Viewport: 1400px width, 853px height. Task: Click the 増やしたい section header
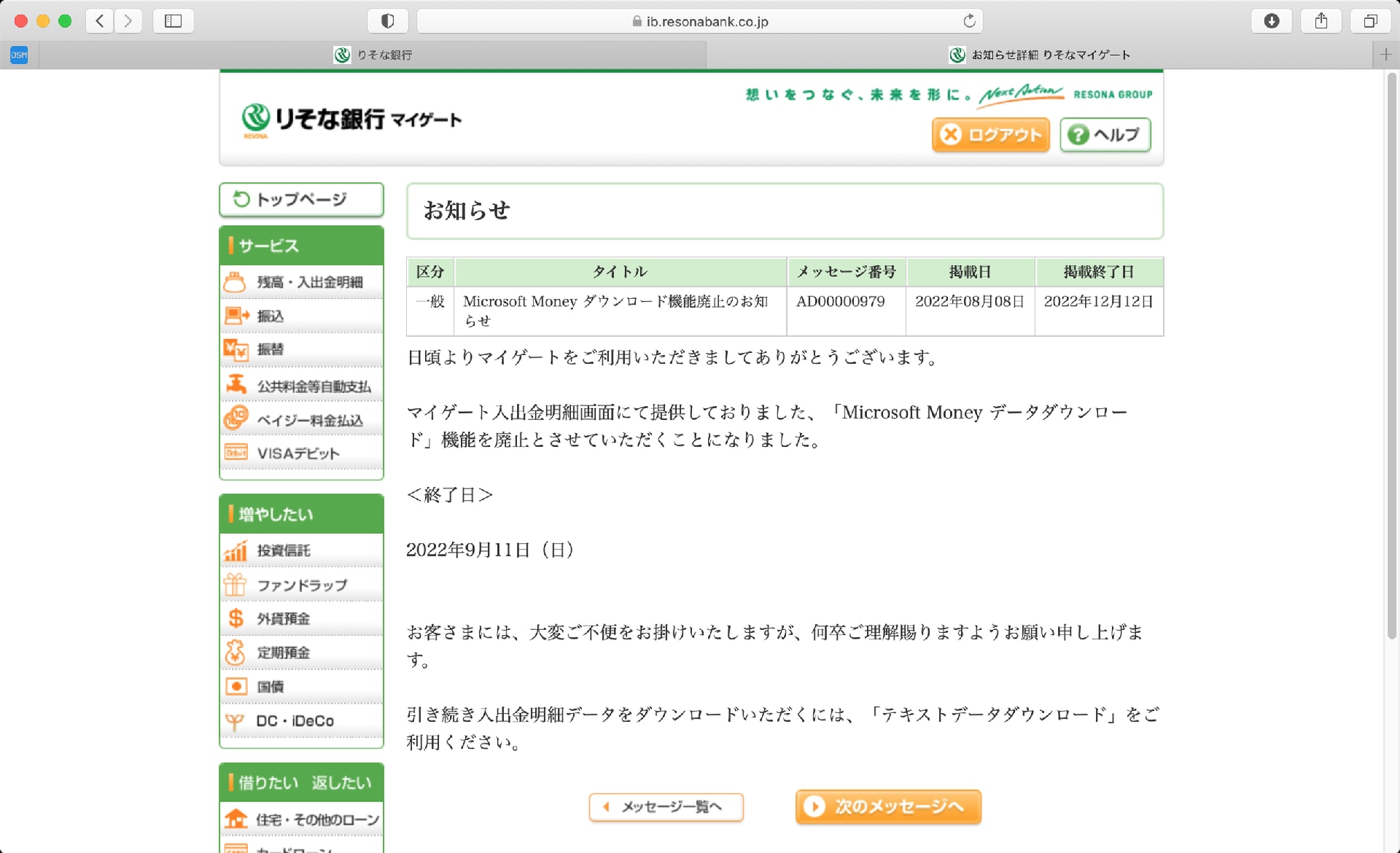click(301, 514)
